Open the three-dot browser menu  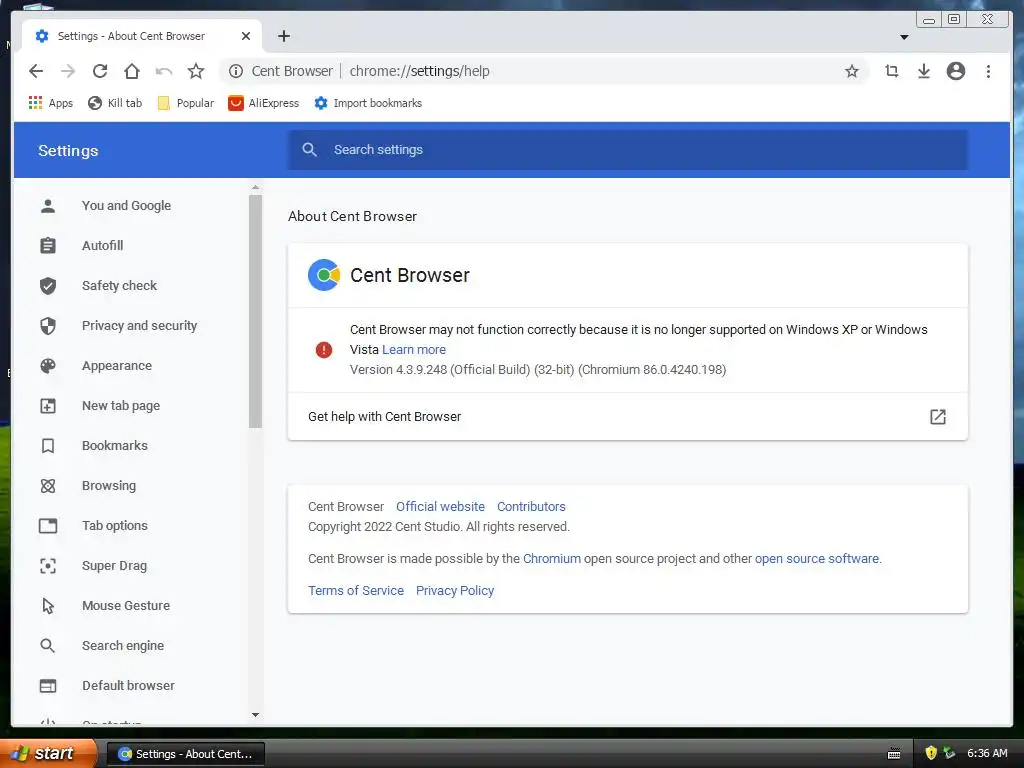pyautogui.click(x=988, y=71)
